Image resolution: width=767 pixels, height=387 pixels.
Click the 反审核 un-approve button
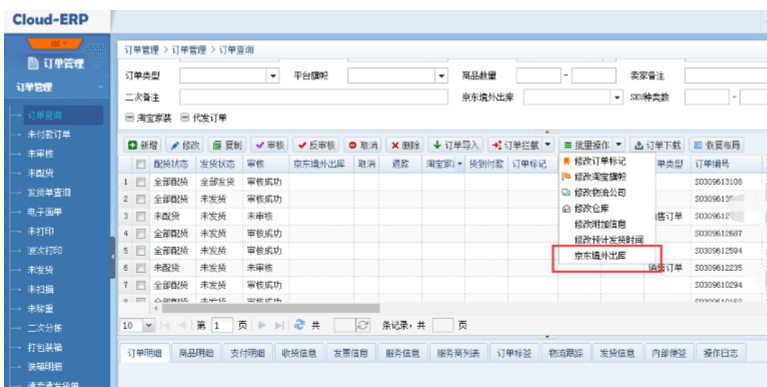316,145
